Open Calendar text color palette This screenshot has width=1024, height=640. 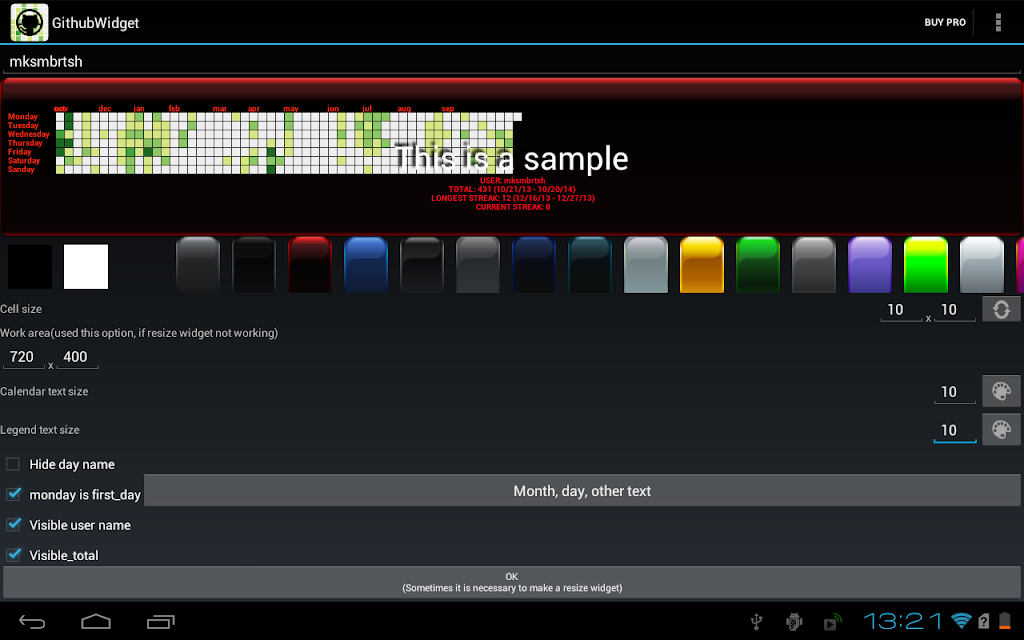1001,391
